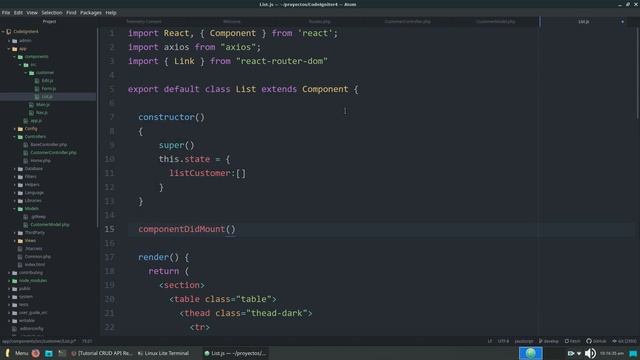The height and width of the screenshot is (360, 640).
Task: Click the Libraries folder icon
Action: [x=20, y=200]
